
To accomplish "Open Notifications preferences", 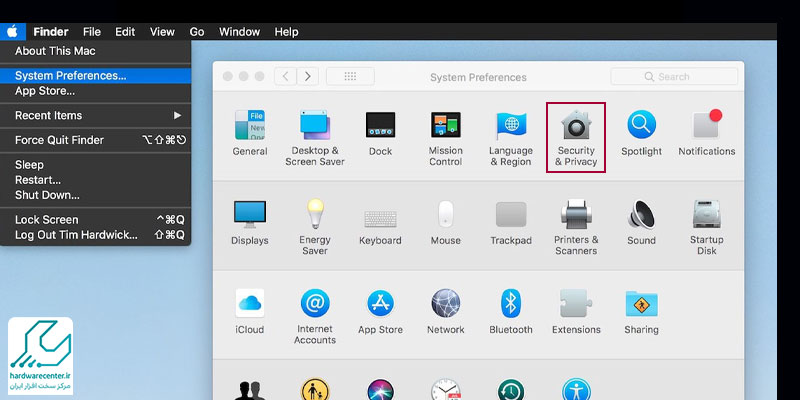I will 707,133.
